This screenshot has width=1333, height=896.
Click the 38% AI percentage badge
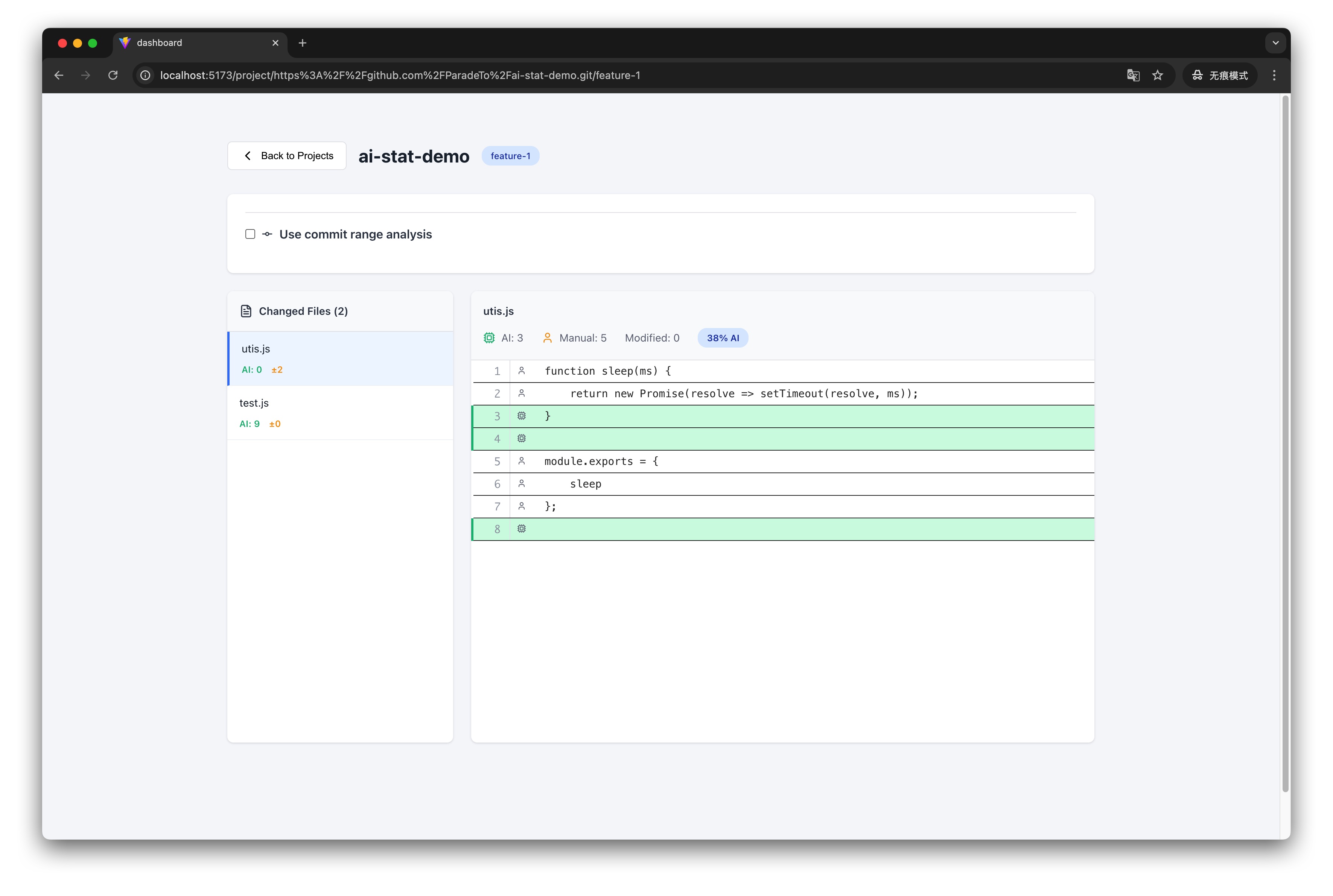pos(723,338)
